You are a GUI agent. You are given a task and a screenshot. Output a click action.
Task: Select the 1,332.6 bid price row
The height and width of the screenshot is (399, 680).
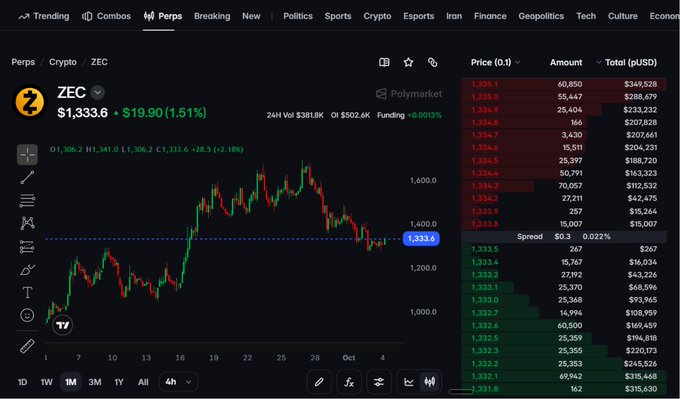pyautogui.click(x=564, y=325)
